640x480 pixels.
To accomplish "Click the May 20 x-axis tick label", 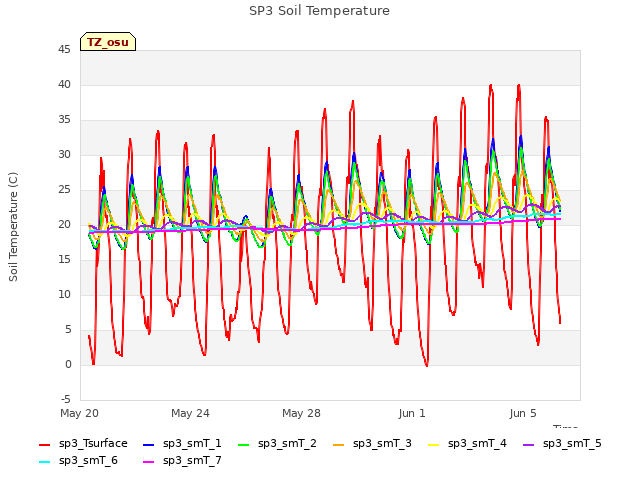I will 80,413.
